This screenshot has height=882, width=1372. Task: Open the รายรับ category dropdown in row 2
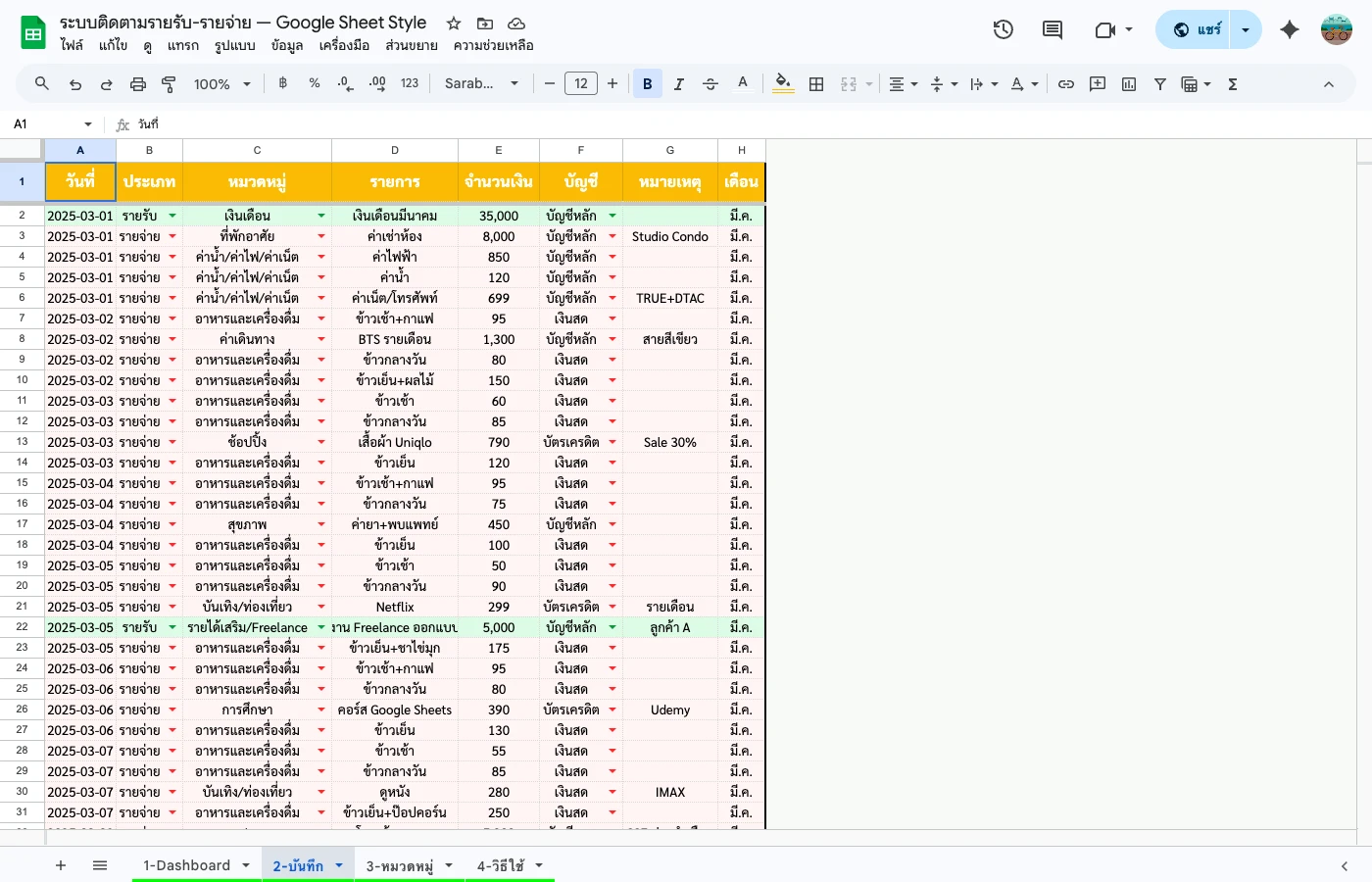tap(172, 215)
